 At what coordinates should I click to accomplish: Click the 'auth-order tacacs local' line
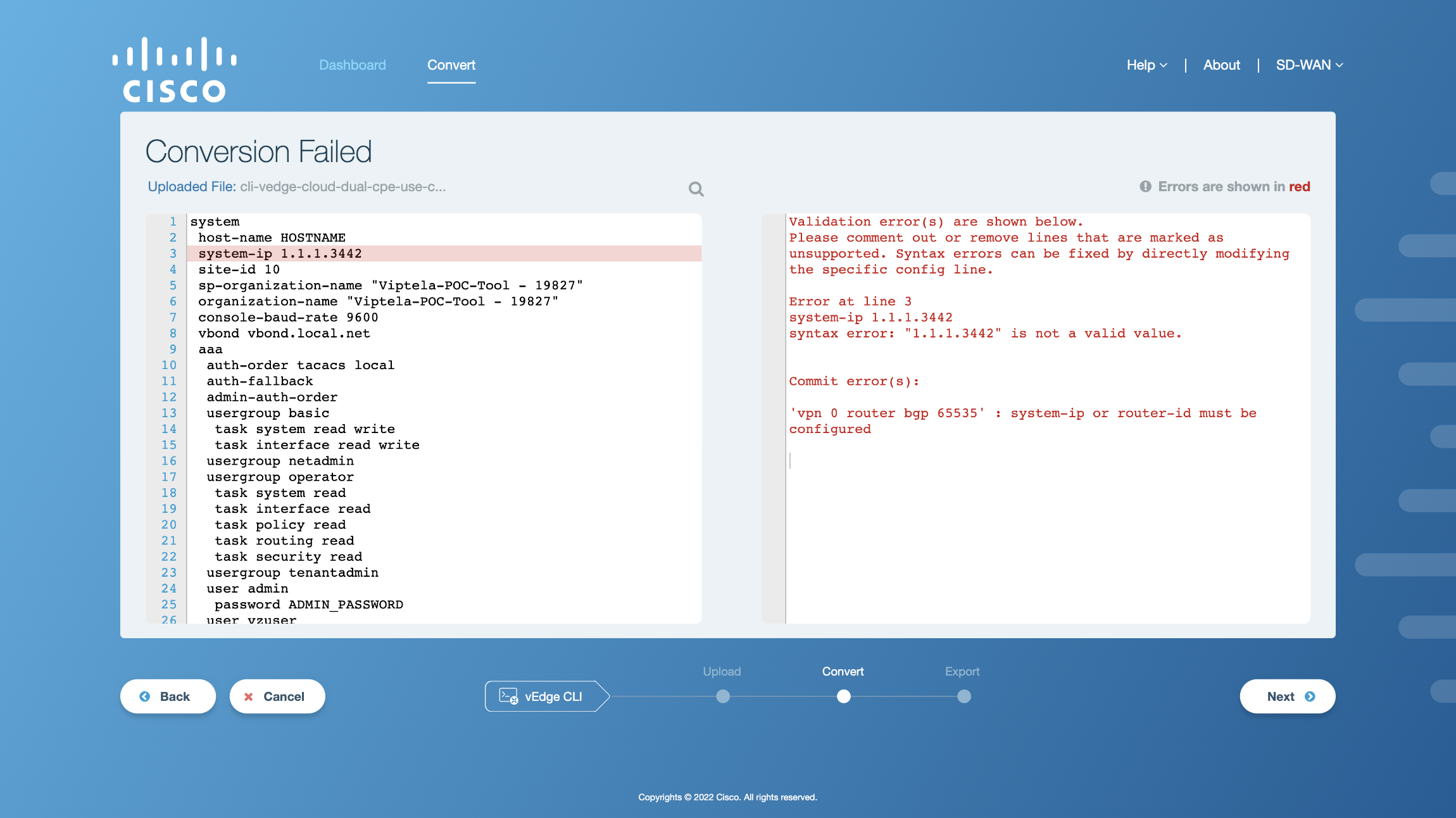(x=300, y=365)
